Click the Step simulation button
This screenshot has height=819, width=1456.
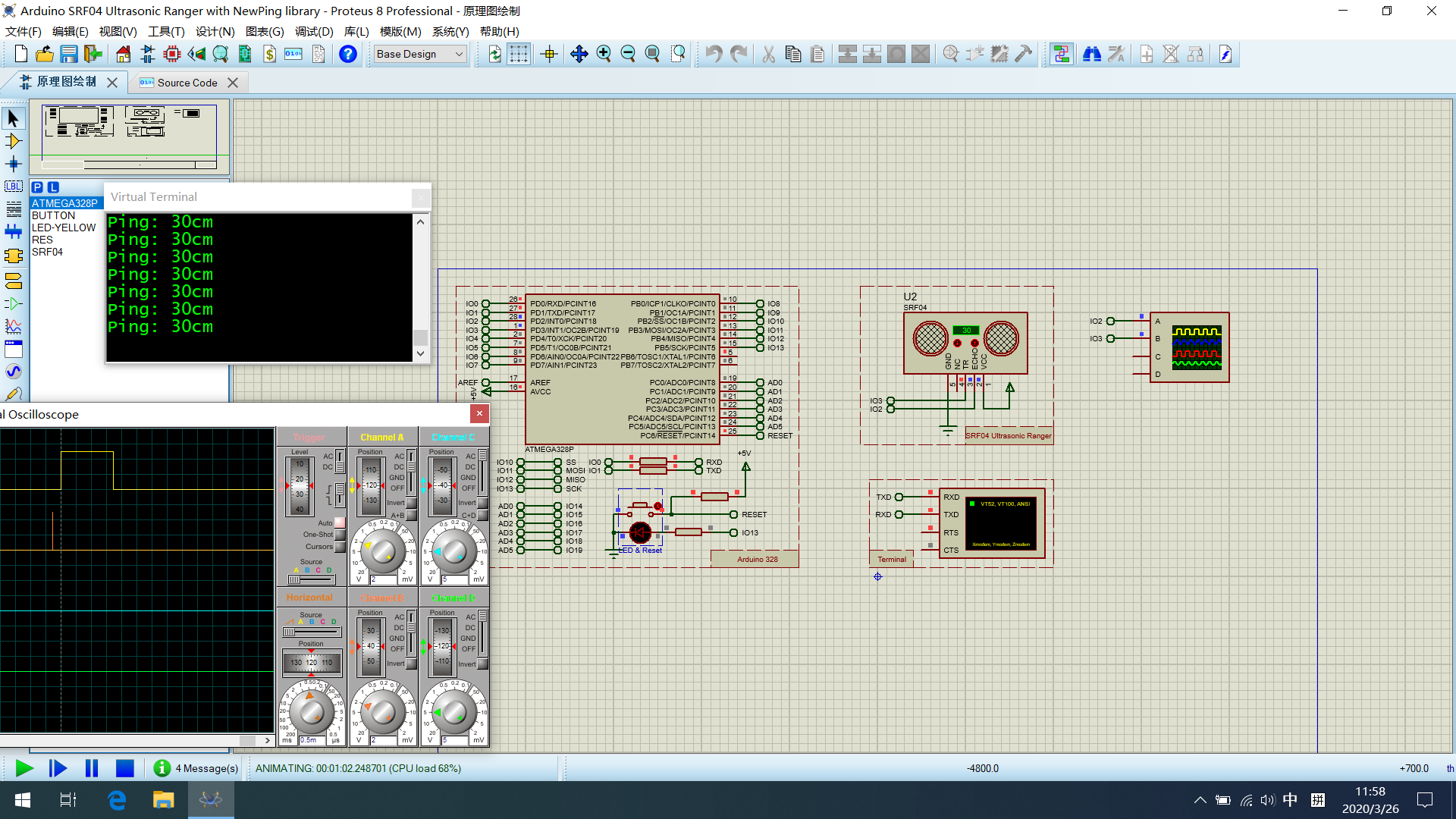pos(58,768)
